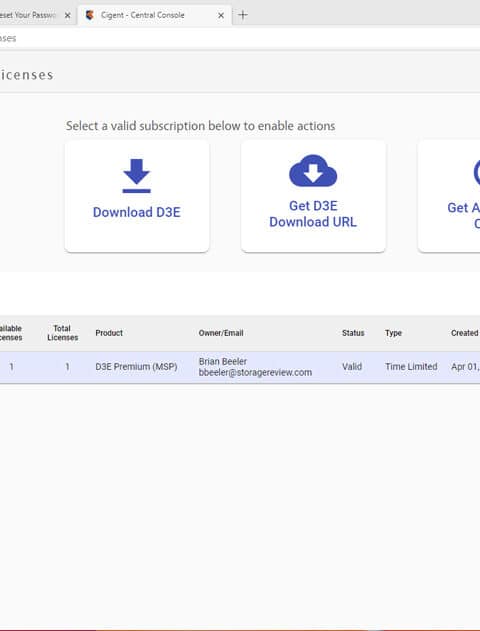Click the Cigent shield favicon on tab
Image resolution: width=480 pixels, height=631 pixels.
pos(90,15)
